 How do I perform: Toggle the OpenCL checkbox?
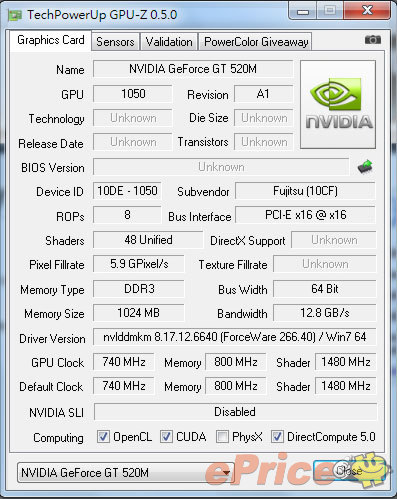click(x=103, y=436)
